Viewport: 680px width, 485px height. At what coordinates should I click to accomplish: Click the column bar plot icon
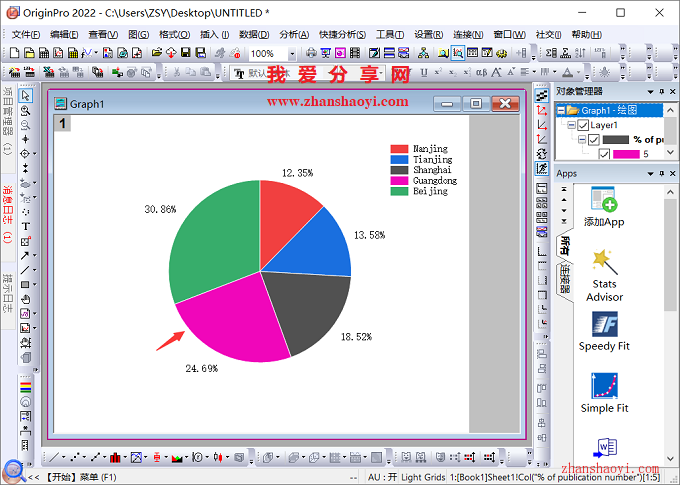tap(115, 457)
